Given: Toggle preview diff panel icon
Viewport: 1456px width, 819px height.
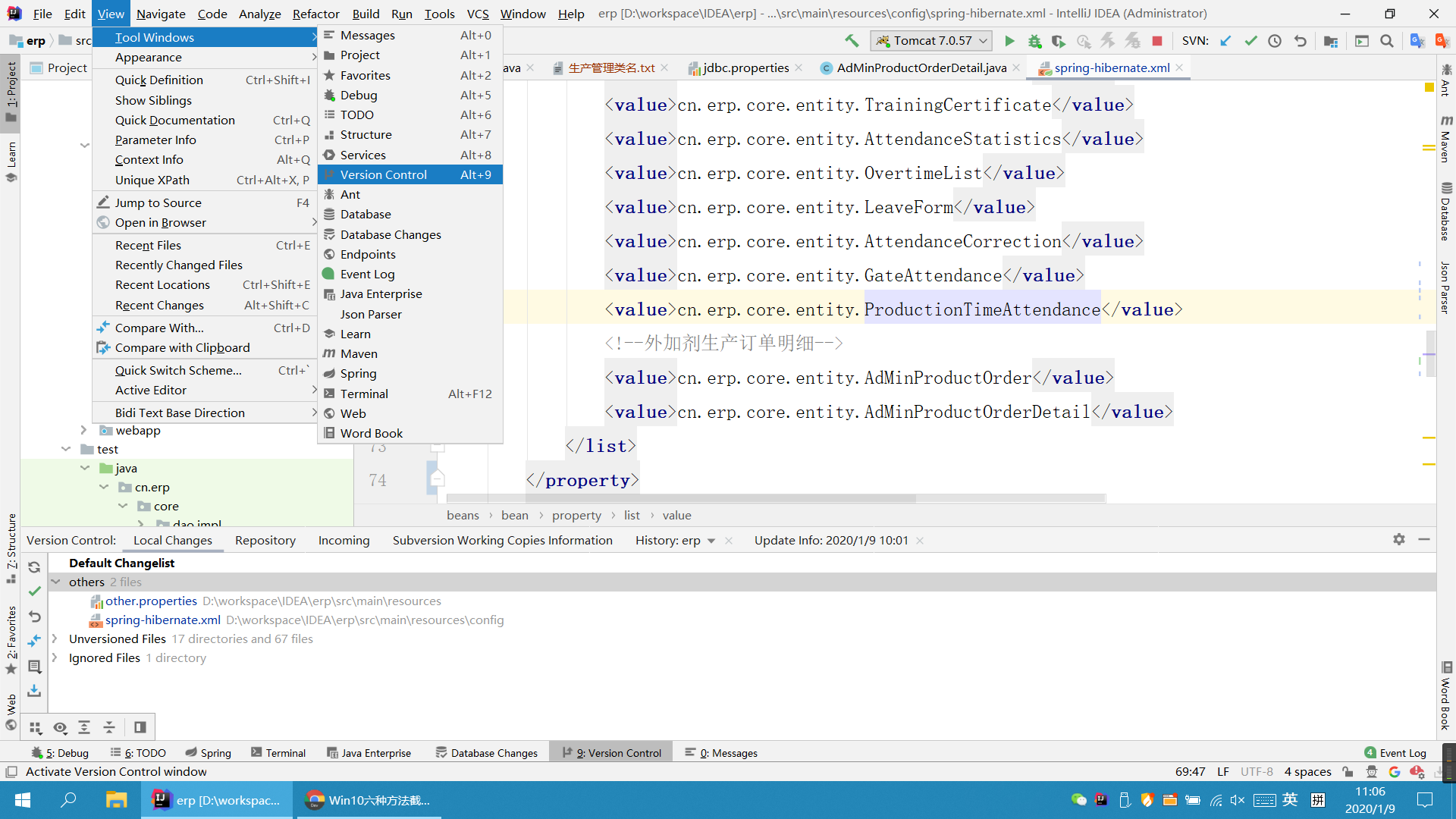Looking at the screenshot, I should (140, 727).
